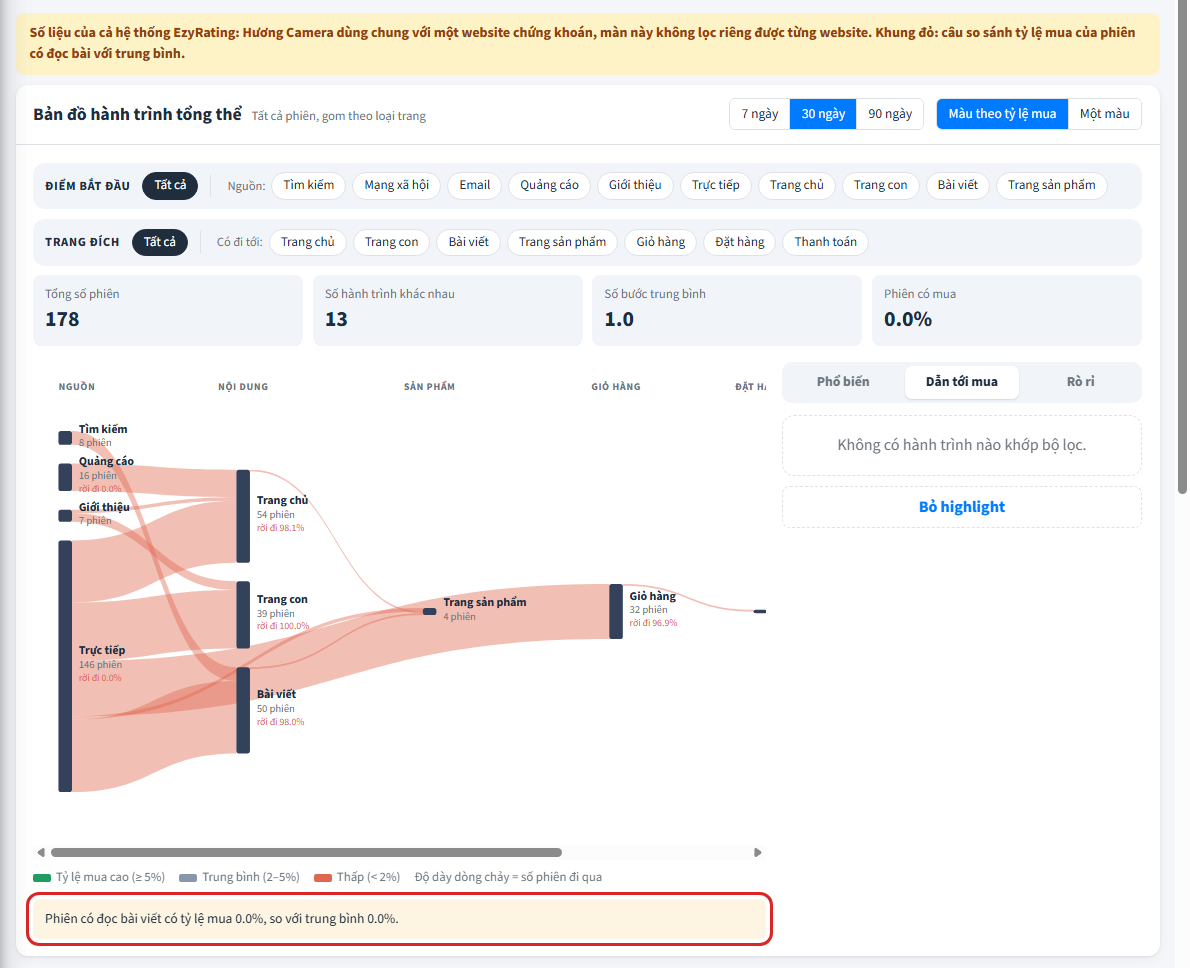Click the Trang con 39 phiên node bar

pyautogui.click(x=243, y=615)
